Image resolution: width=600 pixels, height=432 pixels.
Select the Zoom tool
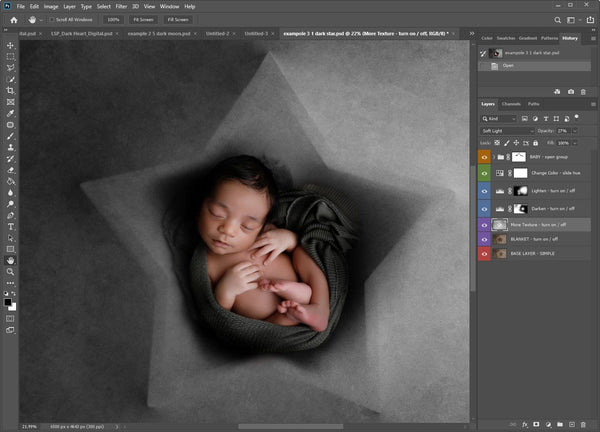10,271
